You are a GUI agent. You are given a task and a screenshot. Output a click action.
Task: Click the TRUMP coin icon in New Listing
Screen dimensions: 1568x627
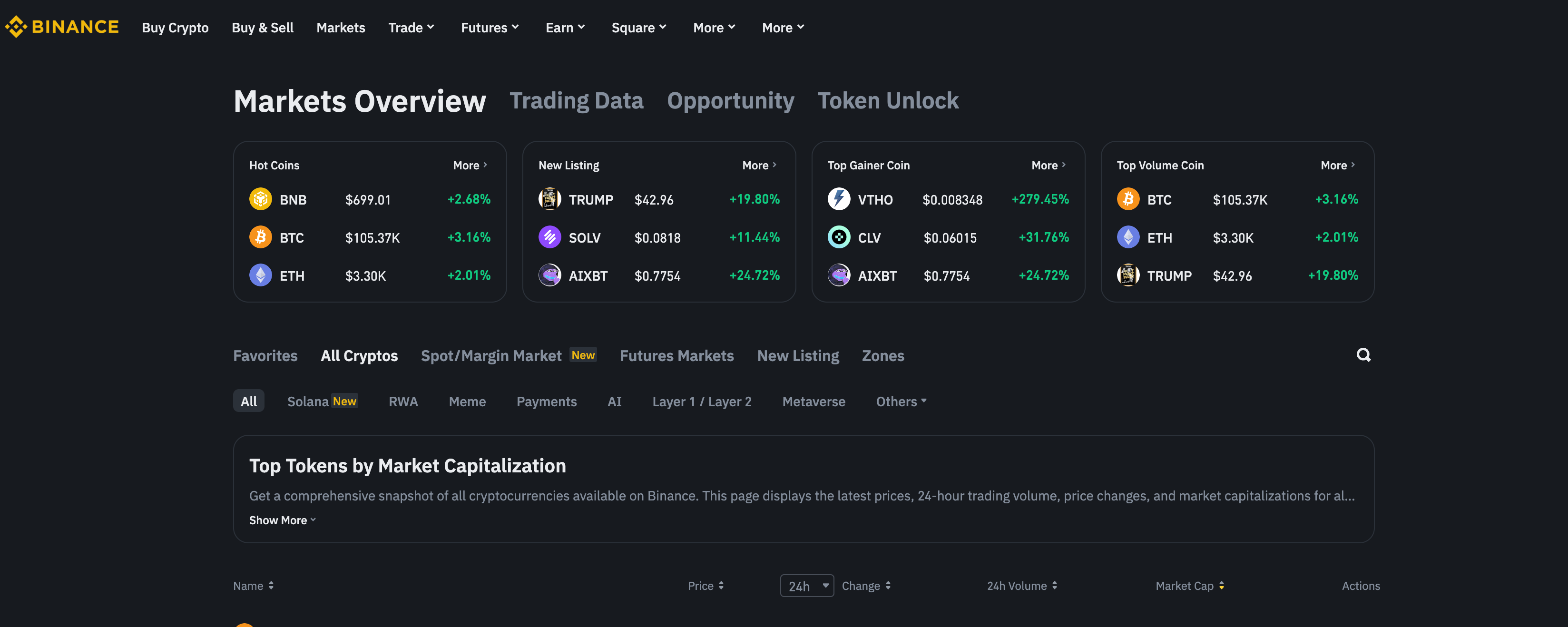click(x=549, y=199)
